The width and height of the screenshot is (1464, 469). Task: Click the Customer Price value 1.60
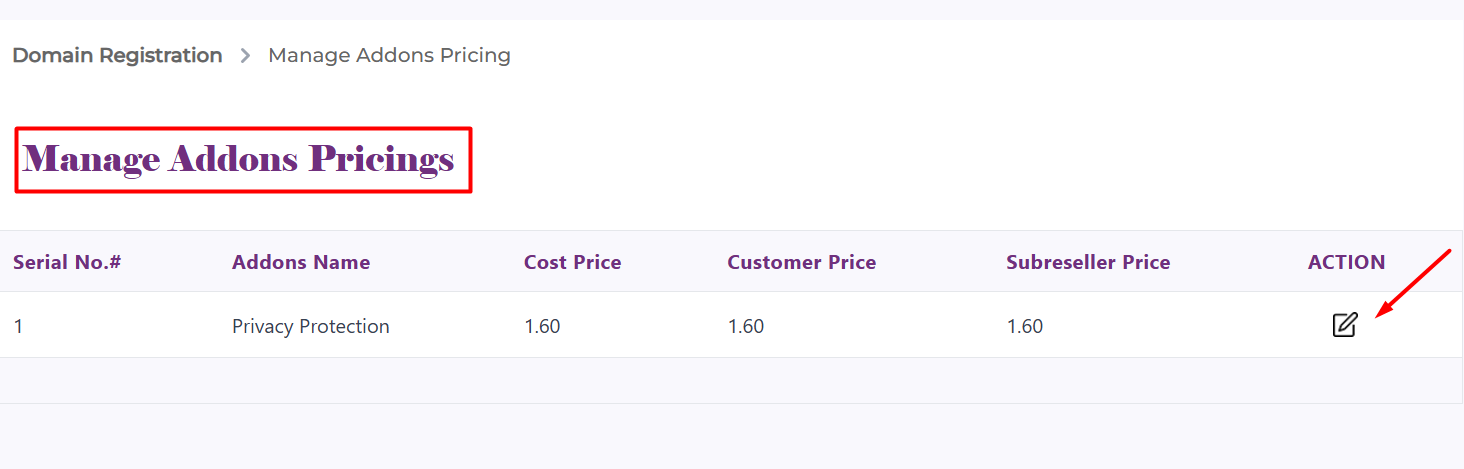coord(745,326)
